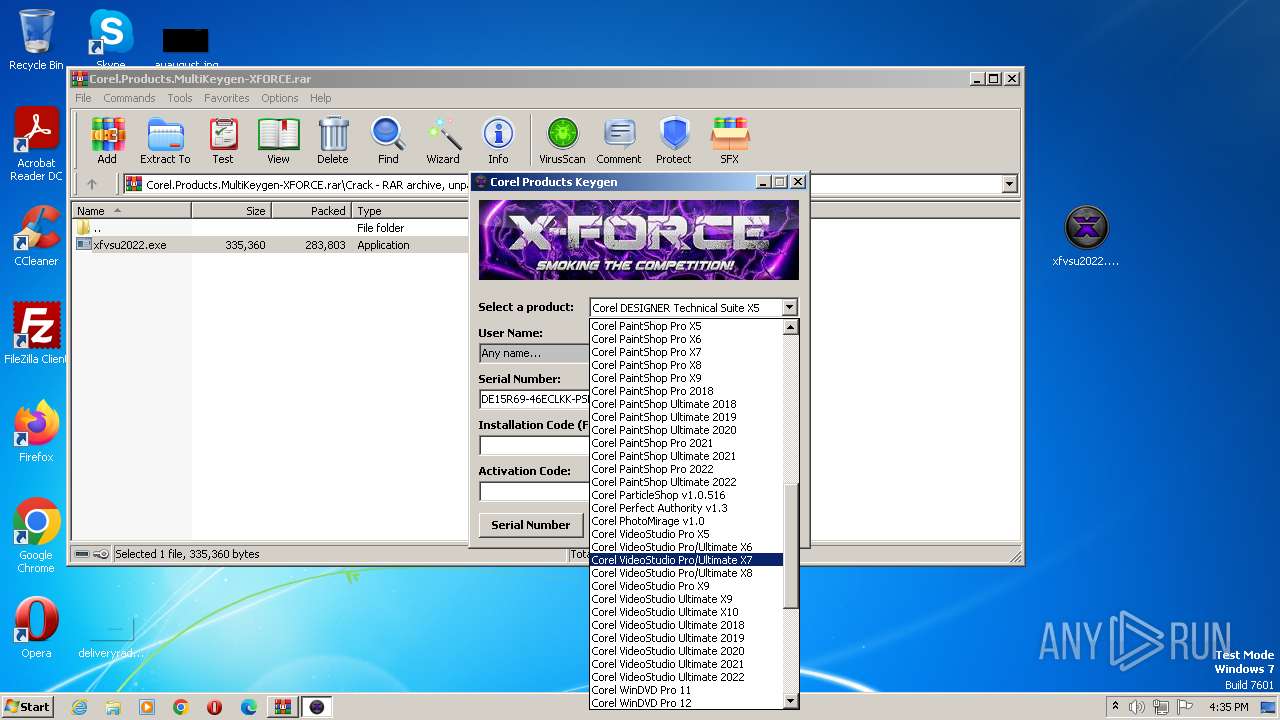Open the Tools menu

pyautogui.click(x=180, y=98)
